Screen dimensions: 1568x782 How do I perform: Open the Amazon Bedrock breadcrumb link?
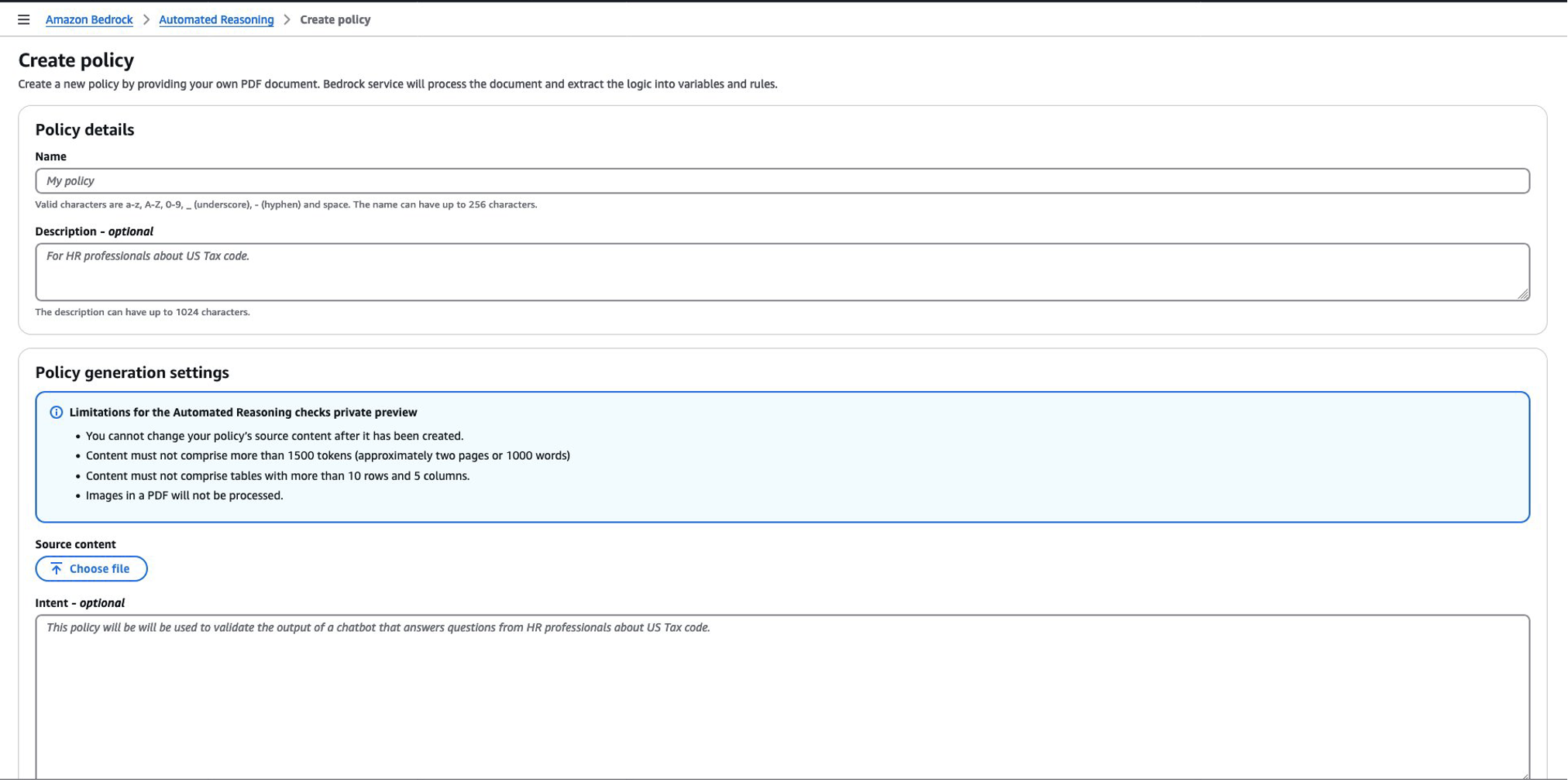tap(89, 19)
